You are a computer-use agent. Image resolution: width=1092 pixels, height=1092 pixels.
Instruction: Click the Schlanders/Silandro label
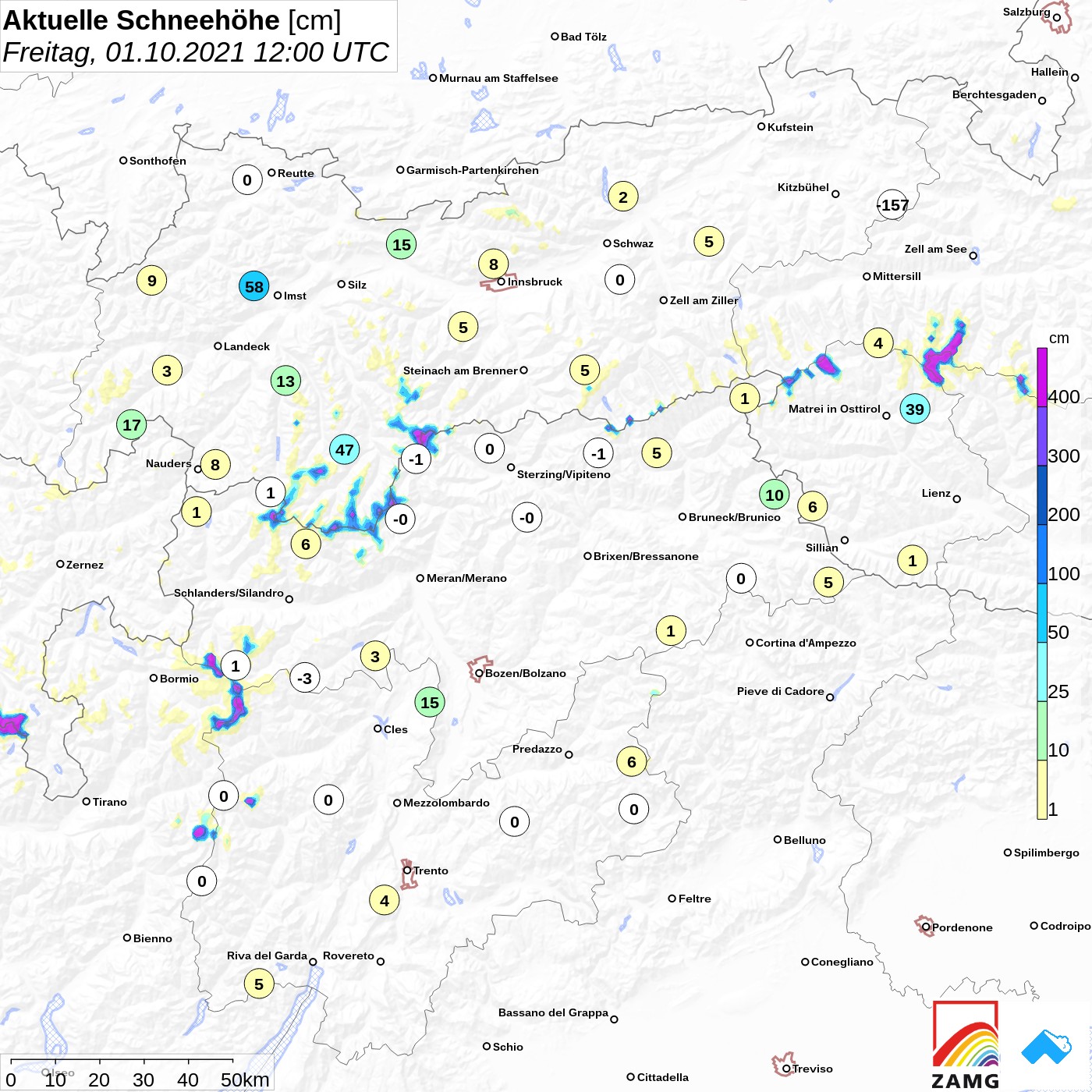pyautogui.click(x=229, y=593)
